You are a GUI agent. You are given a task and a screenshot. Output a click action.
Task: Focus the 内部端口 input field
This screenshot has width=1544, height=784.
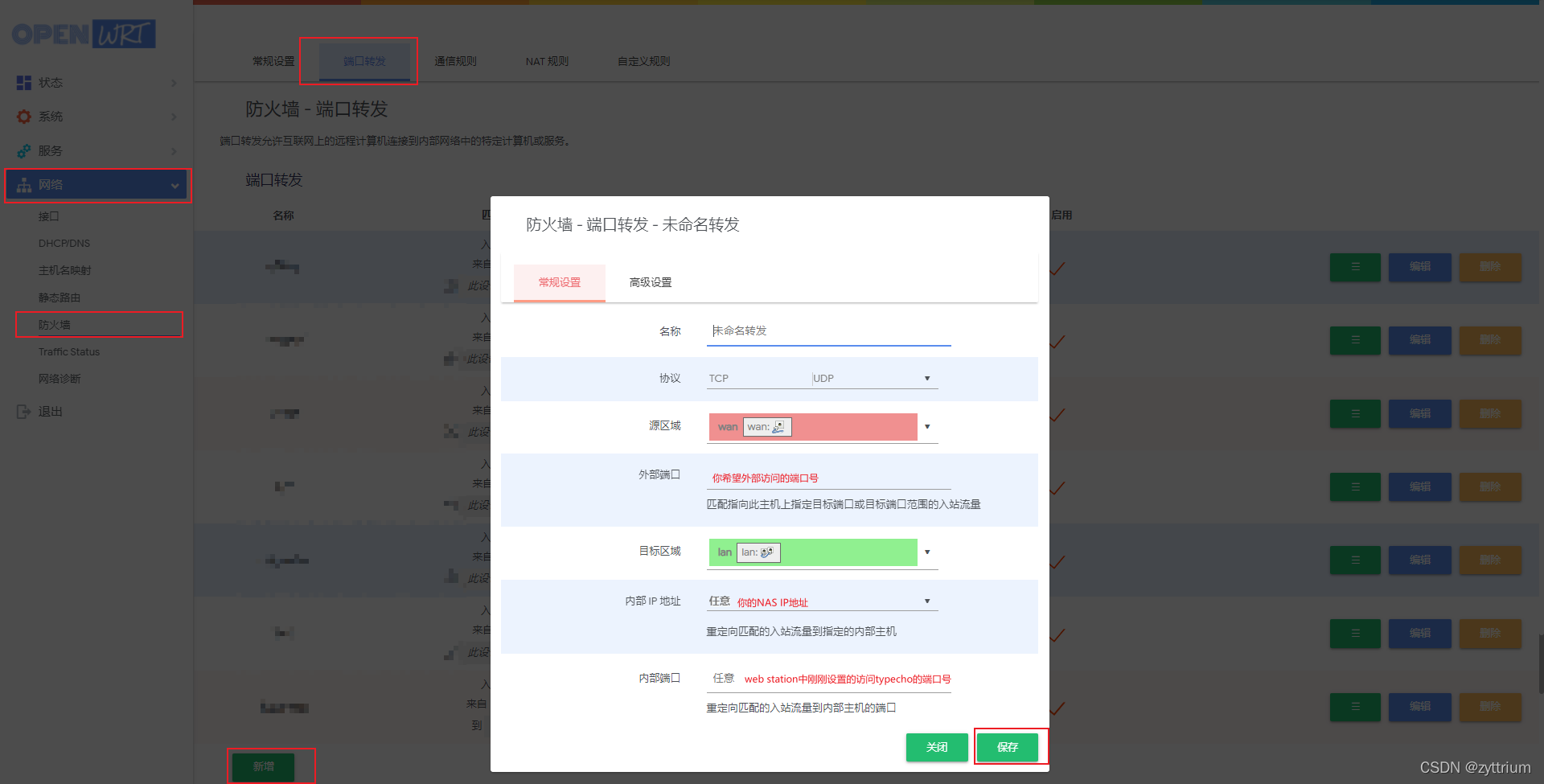point(829,679)
